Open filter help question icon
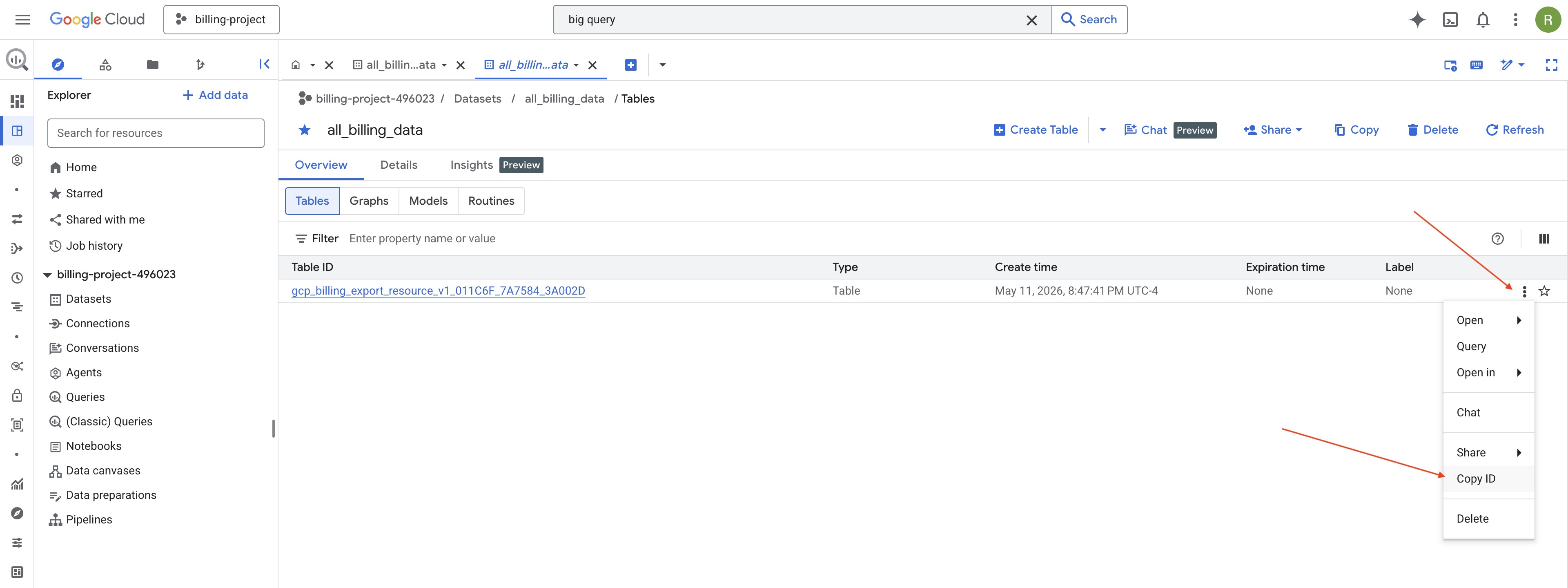The width and height of the screenshot is (1568, 588). (1497, 239)
